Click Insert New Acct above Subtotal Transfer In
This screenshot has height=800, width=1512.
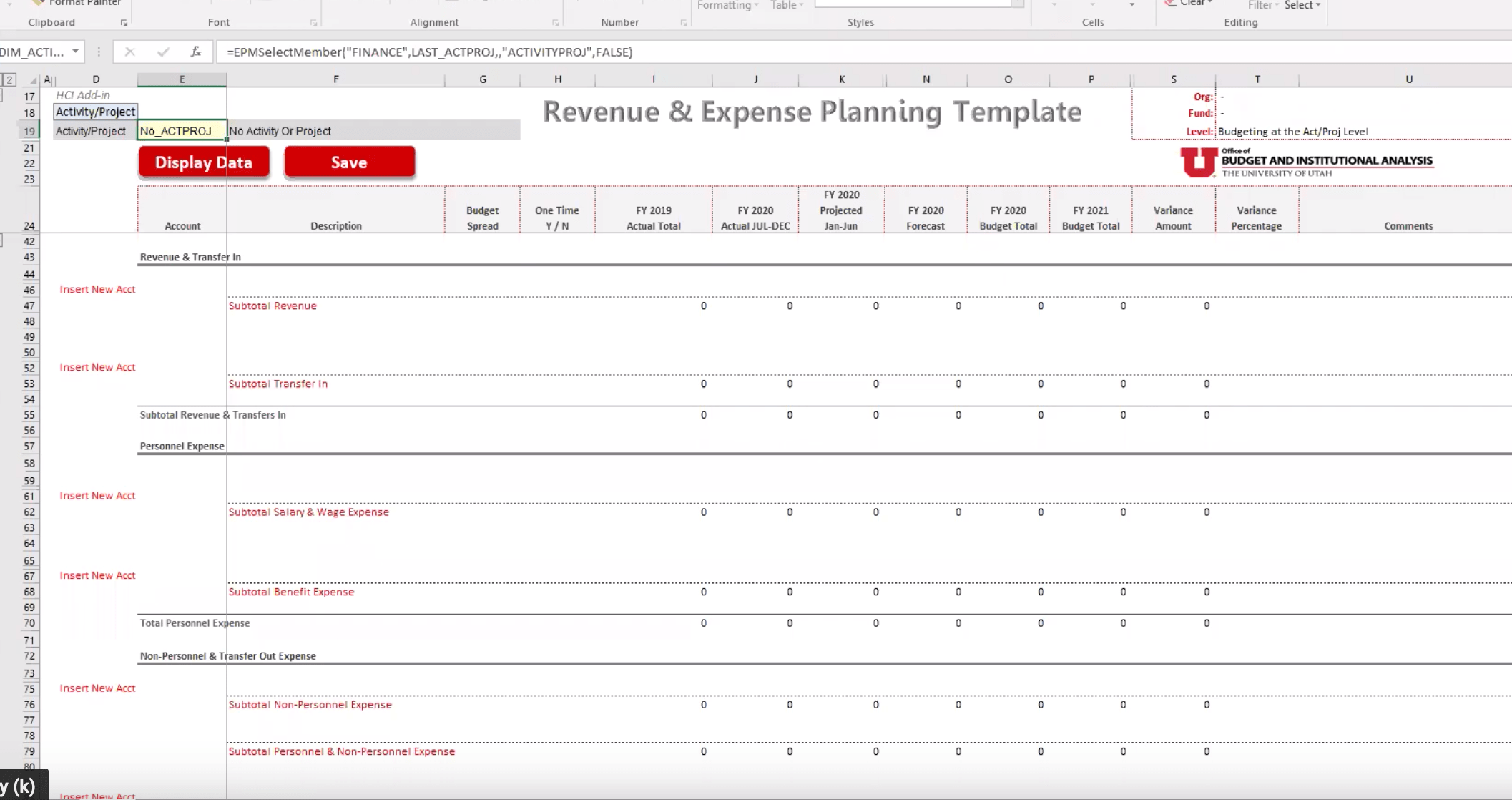coord(97,367)
